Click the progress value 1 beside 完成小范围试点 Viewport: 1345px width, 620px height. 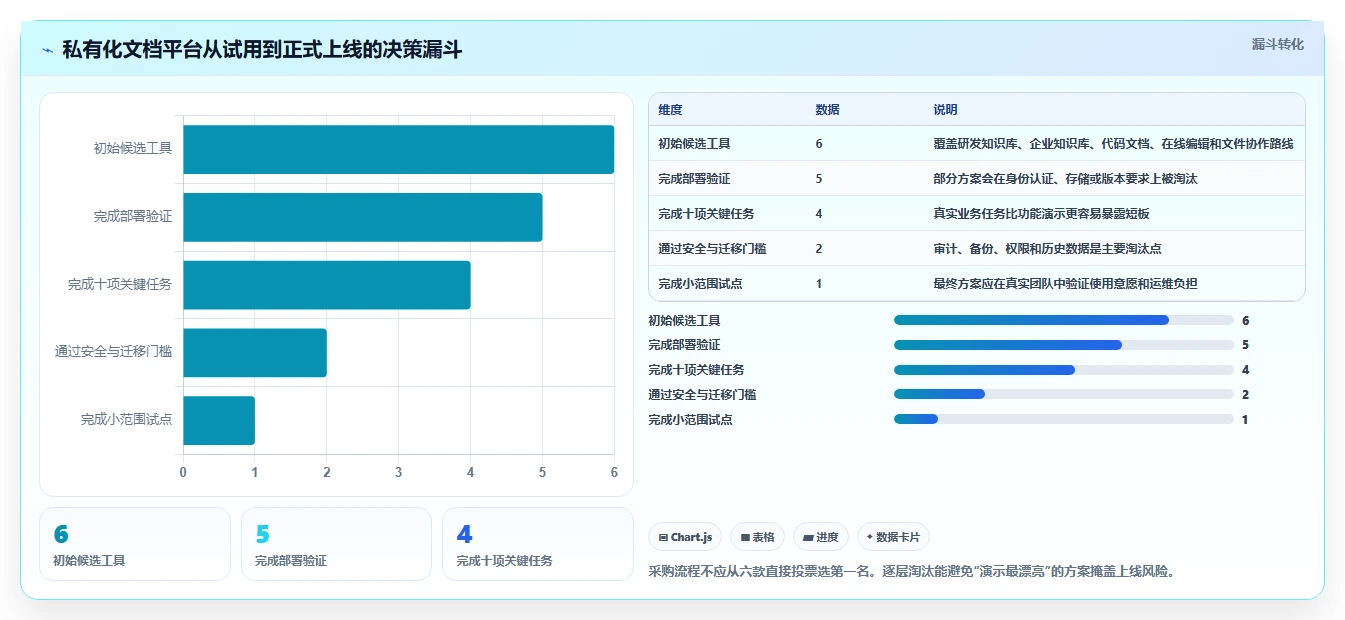(1245, 420)
